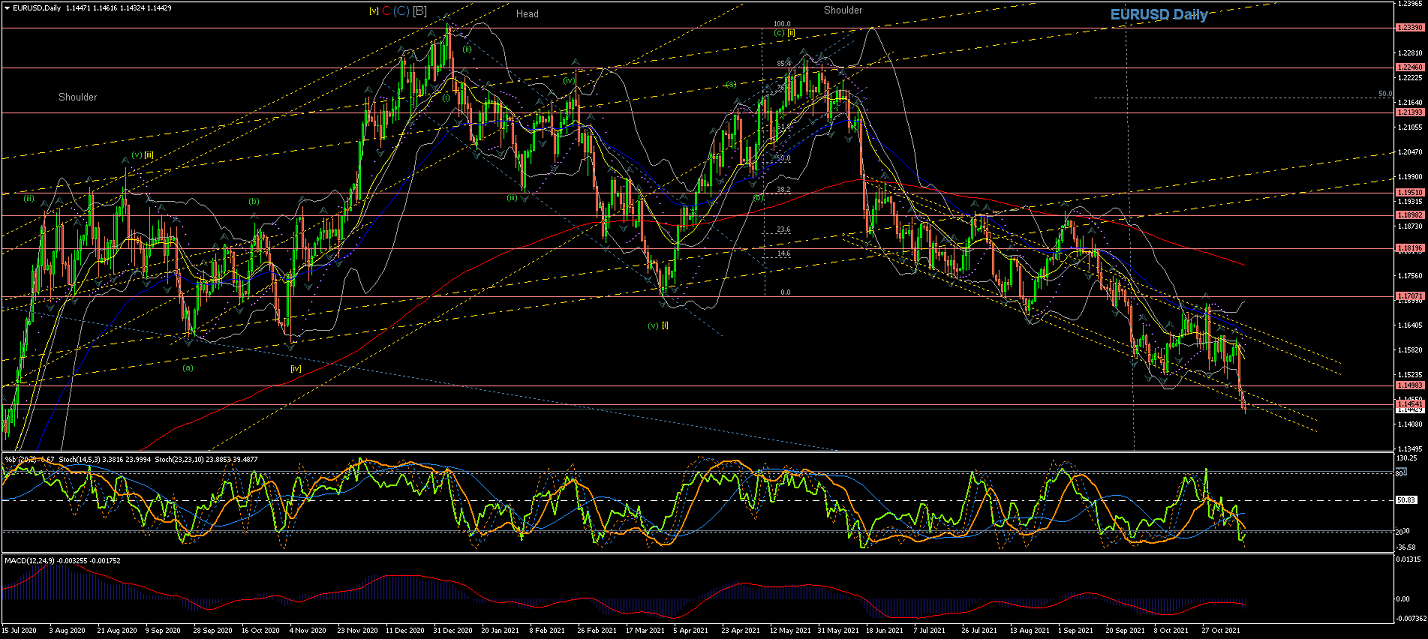Select the gray '[B]' wave label
1428x639 pixels.
[x=420, y=11]
